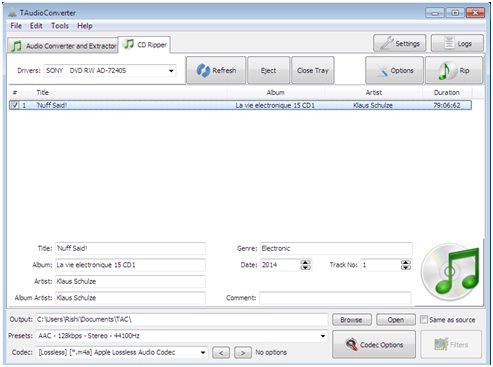Click the Comment input field
The image size is (493, 367).
pos(335,298)
